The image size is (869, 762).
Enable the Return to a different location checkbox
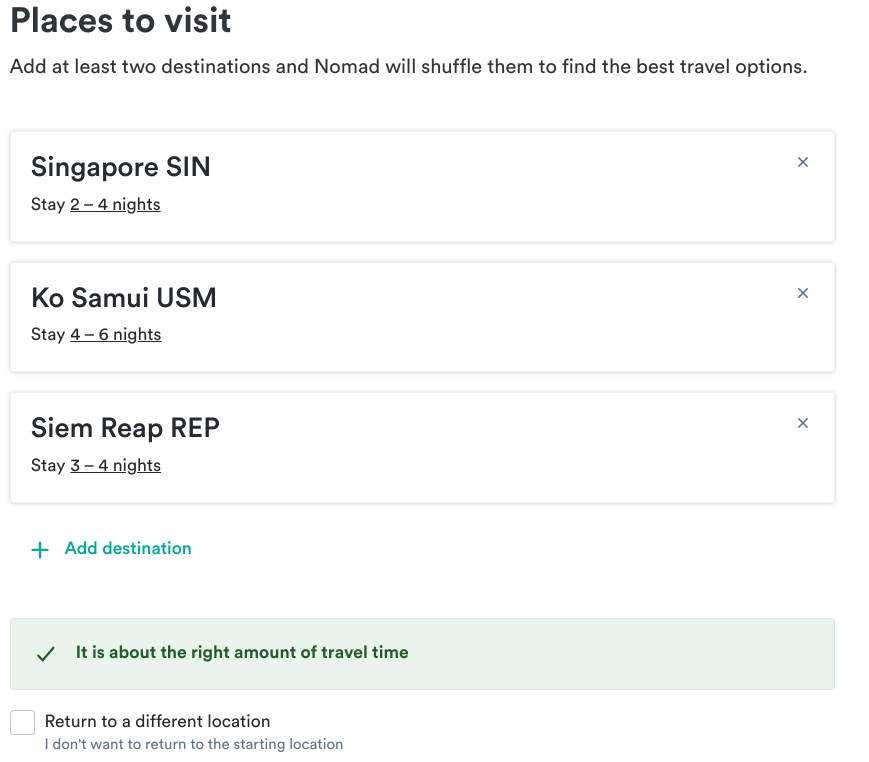point(21,721)
